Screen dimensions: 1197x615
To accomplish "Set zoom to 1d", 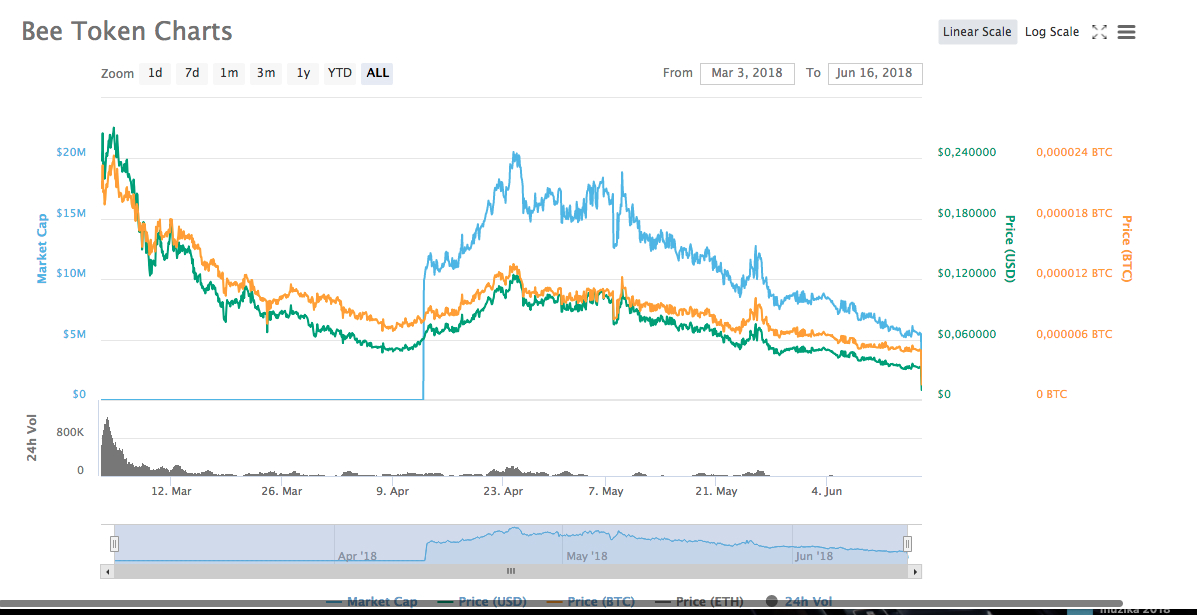I will click(155, 73).
